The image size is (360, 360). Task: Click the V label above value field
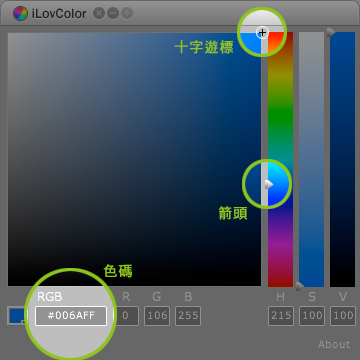point(343,297)
